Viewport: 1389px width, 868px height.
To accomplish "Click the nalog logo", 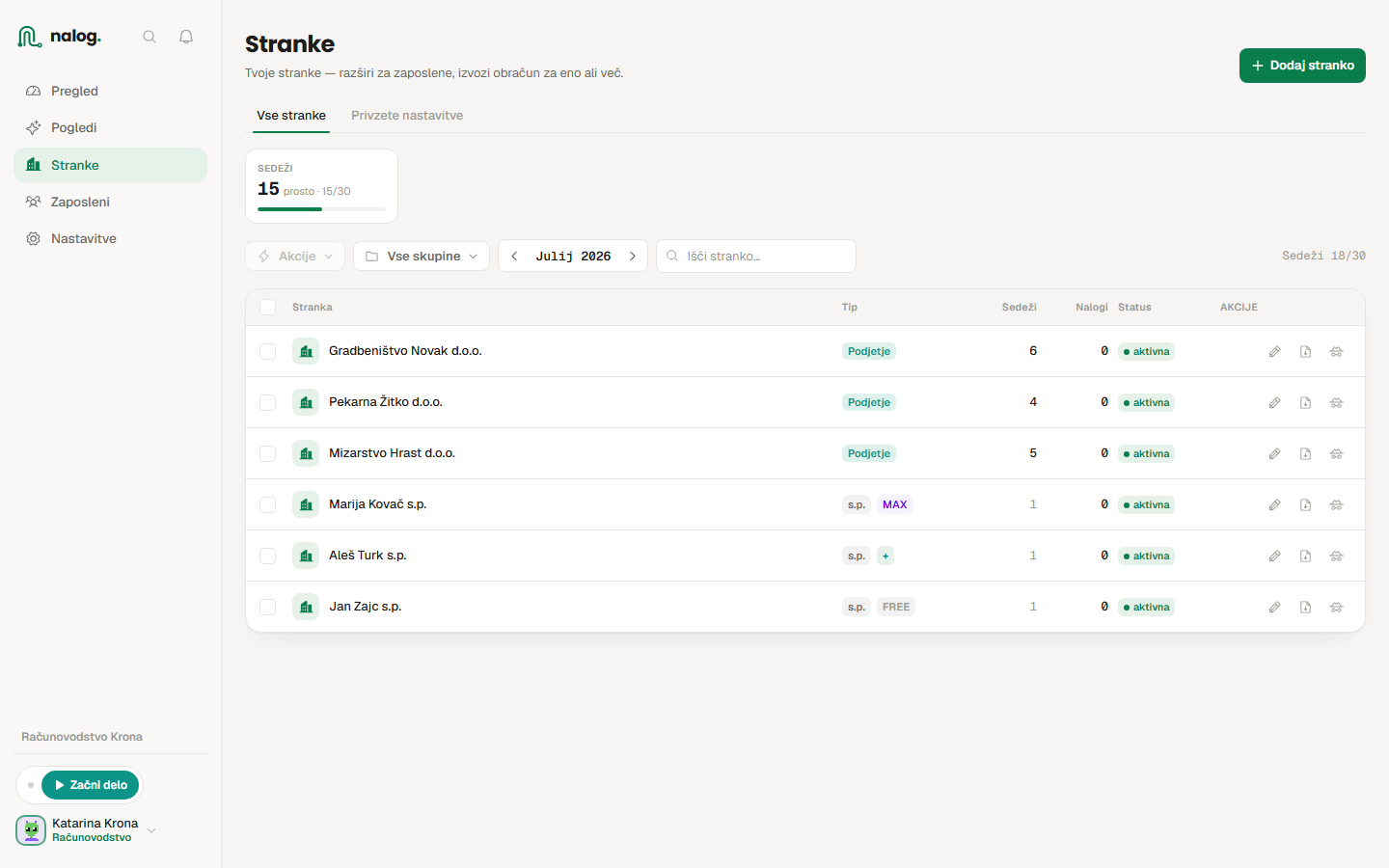I will (59, 37).
